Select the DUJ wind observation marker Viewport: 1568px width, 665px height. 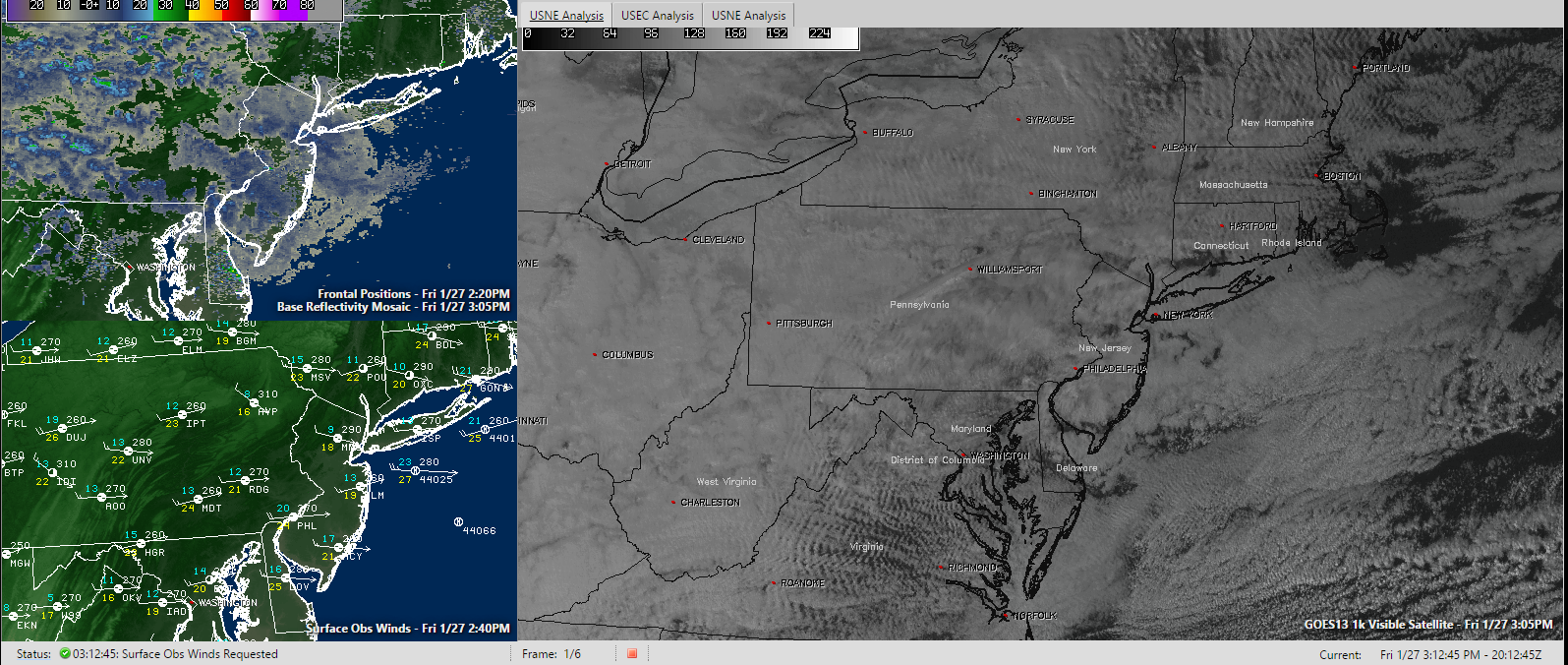pos(62,429)
